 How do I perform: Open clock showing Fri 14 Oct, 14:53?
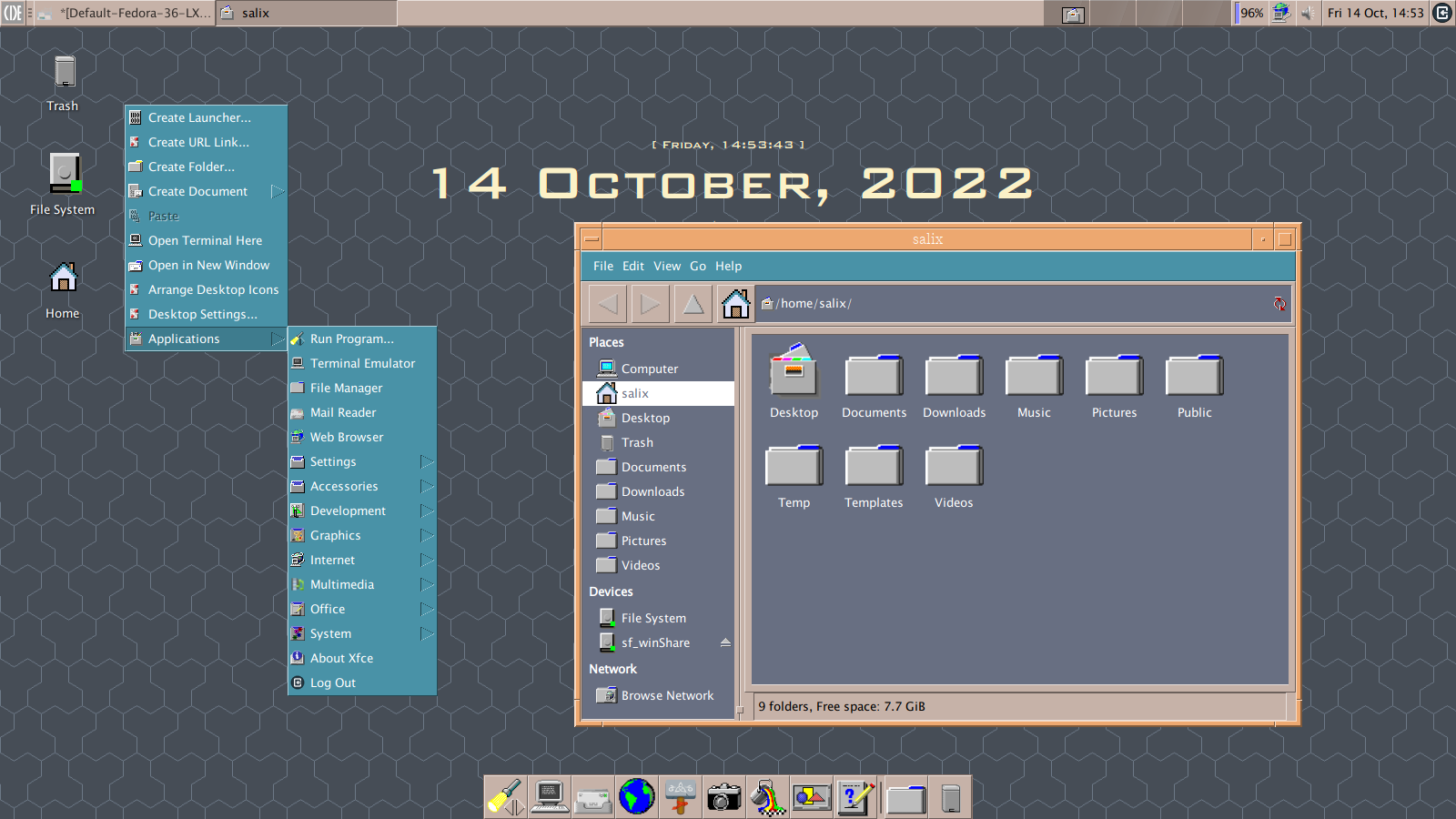pyautogui.click(x=1375, y=13)
